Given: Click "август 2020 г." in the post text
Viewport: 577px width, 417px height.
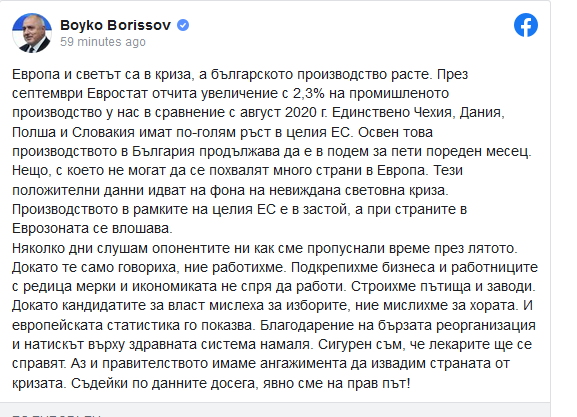Looking at the screenshot, I should pos(283,113).
